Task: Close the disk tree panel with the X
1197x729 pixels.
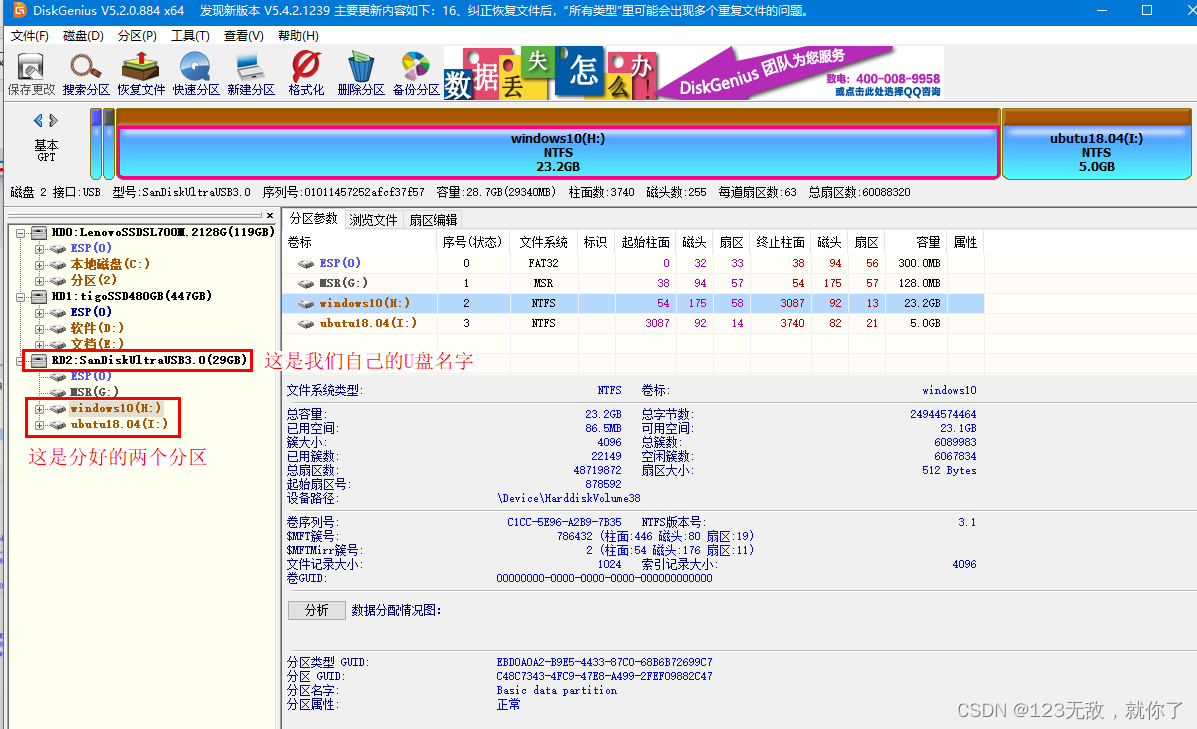Action: (270, 216)
